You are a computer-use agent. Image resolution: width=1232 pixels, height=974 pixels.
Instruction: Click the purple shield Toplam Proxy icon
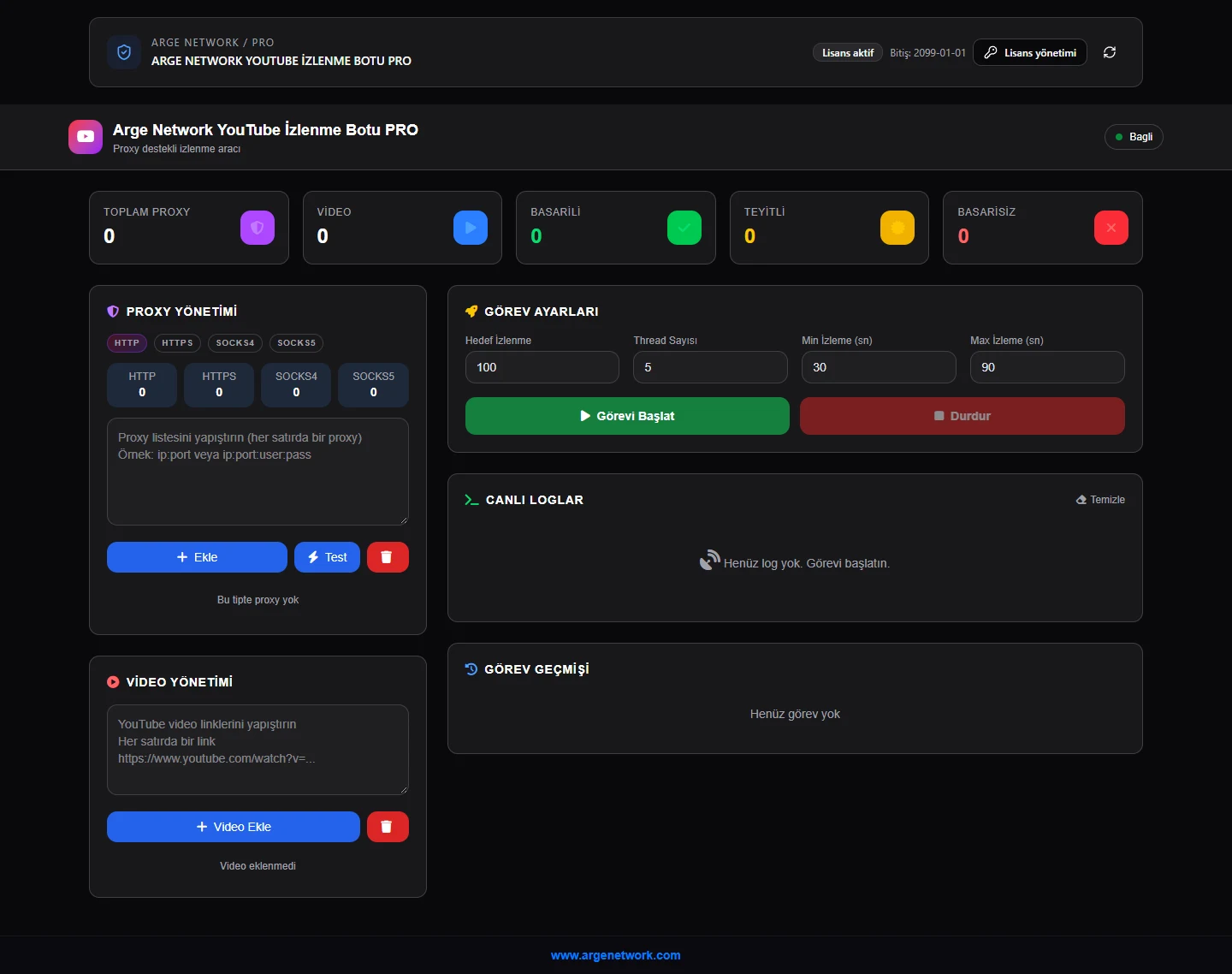tap(258, 228)
